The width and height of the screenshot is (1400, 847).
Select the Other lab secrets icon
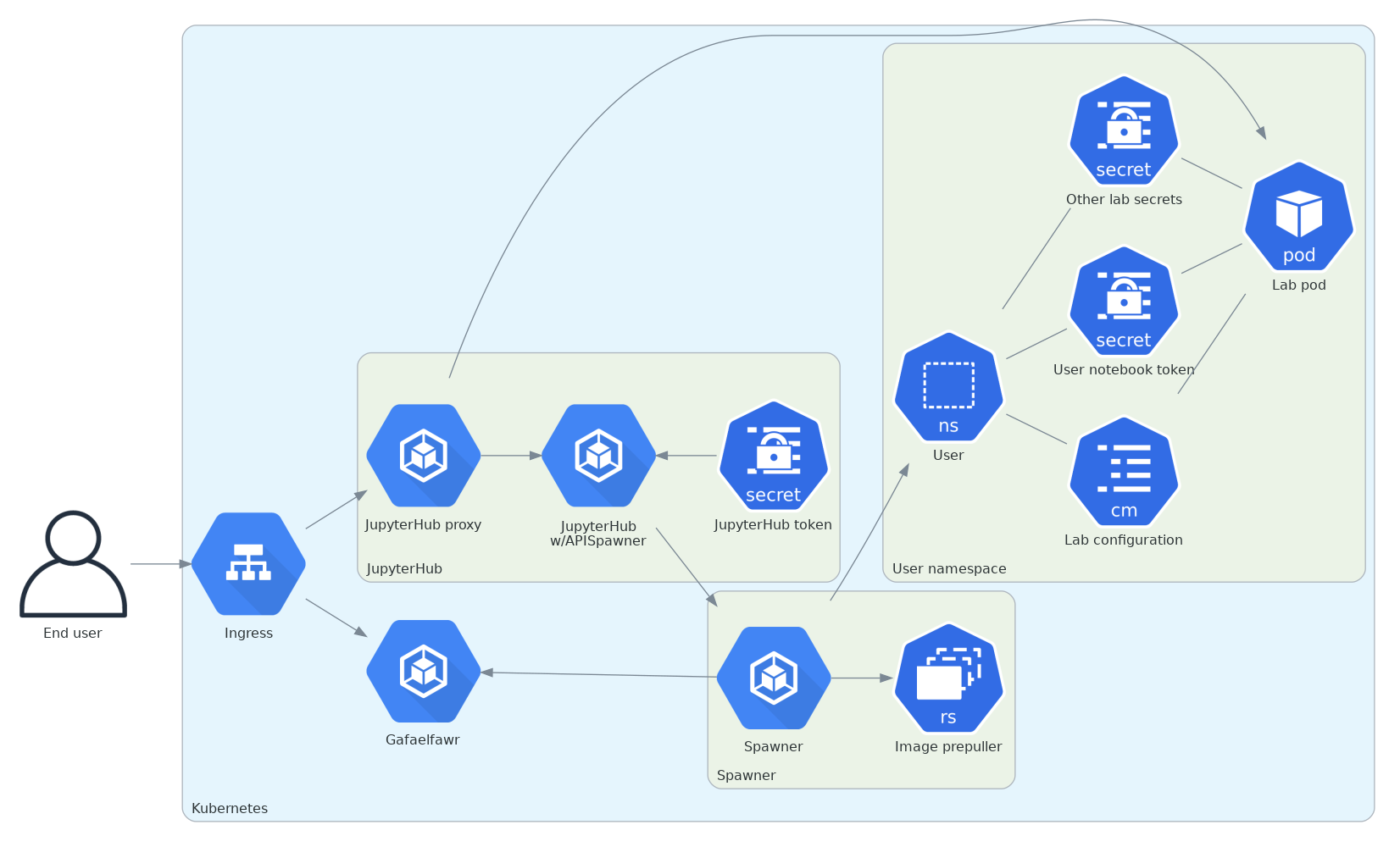[1124, 130]
